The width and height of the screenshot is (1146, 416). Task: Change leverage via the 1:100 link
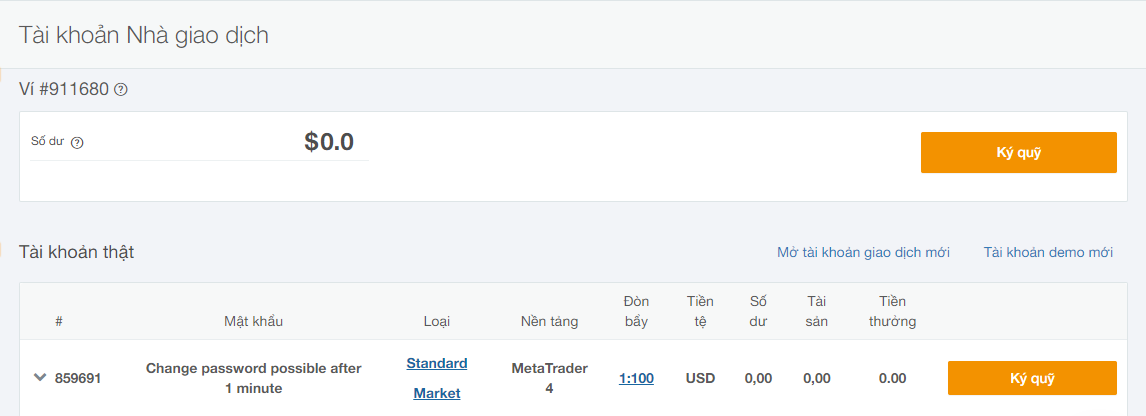click(637, 378)
